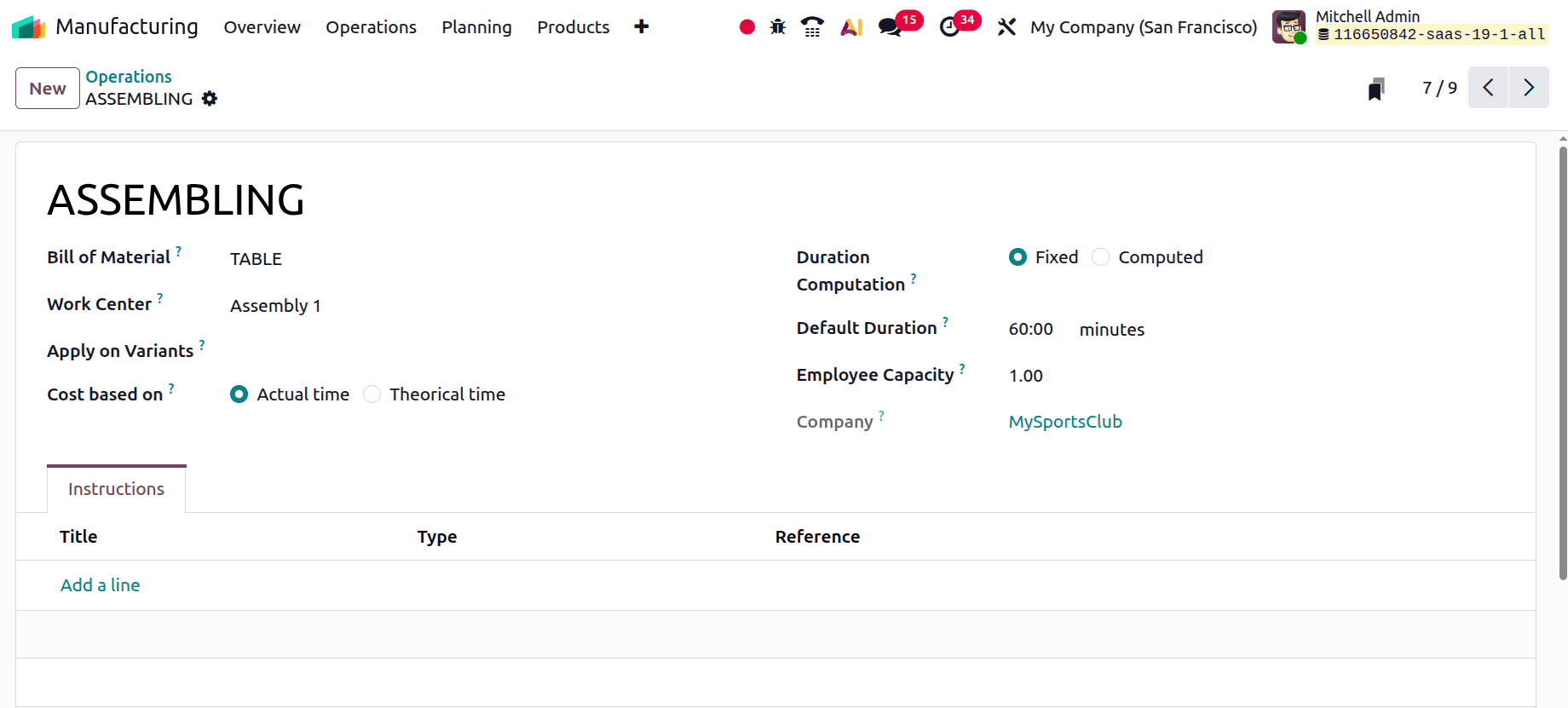
Task: Open the Operations top menu
Action: 371,27
